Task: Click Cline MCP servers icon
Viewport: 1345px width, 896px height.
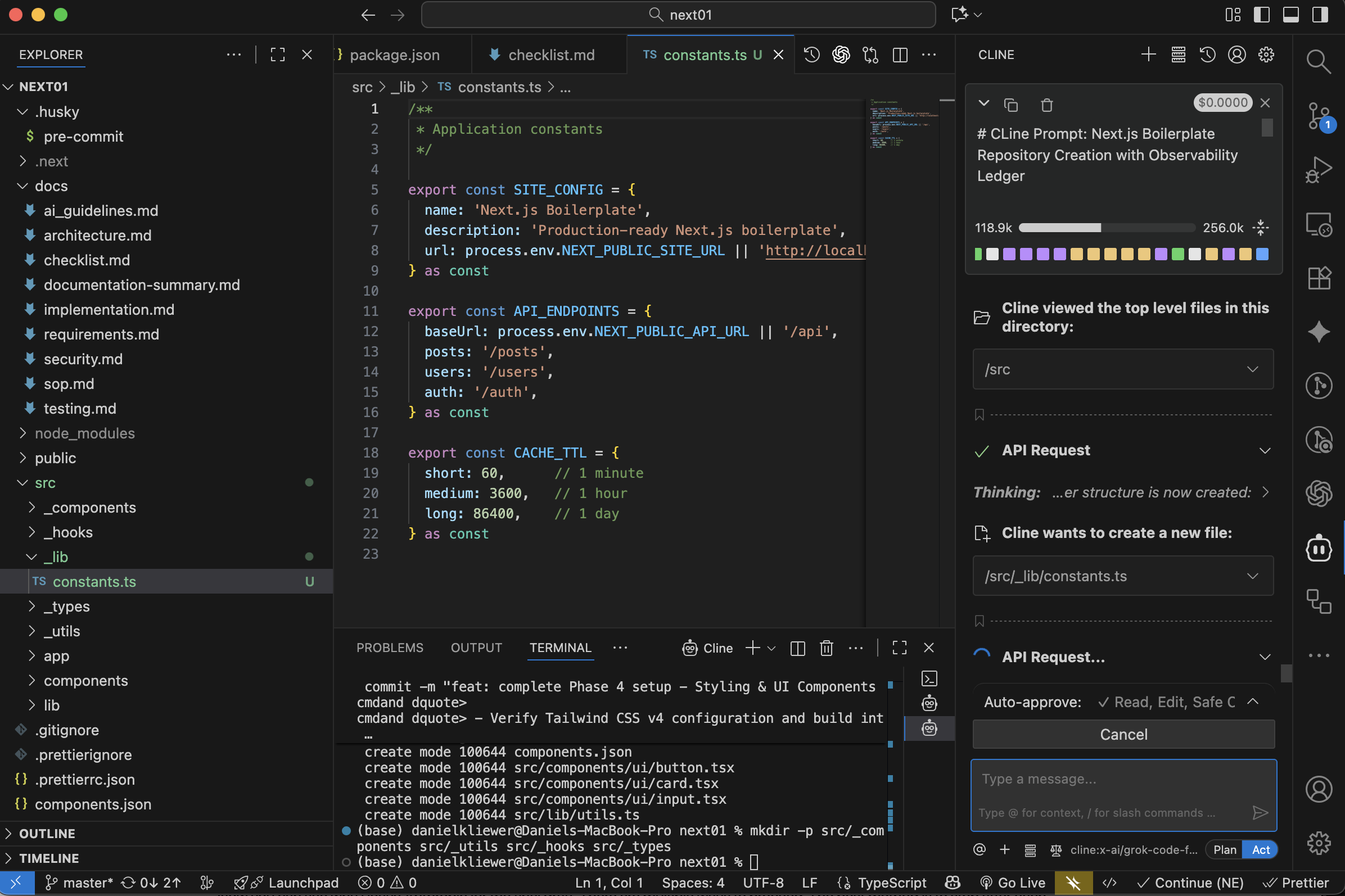Action: 1178,55
